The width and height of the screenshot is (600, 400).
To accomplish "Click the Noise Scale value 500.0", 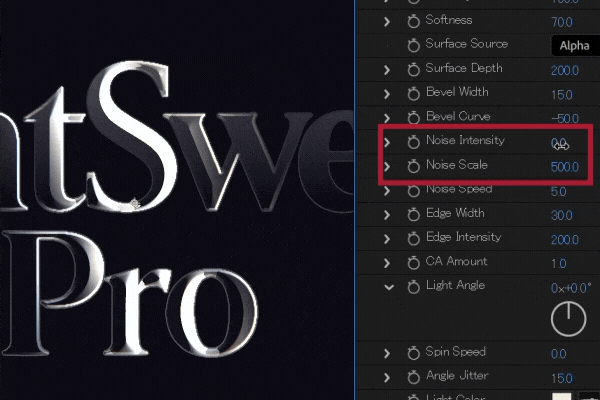I will click(x=565, y=166).
